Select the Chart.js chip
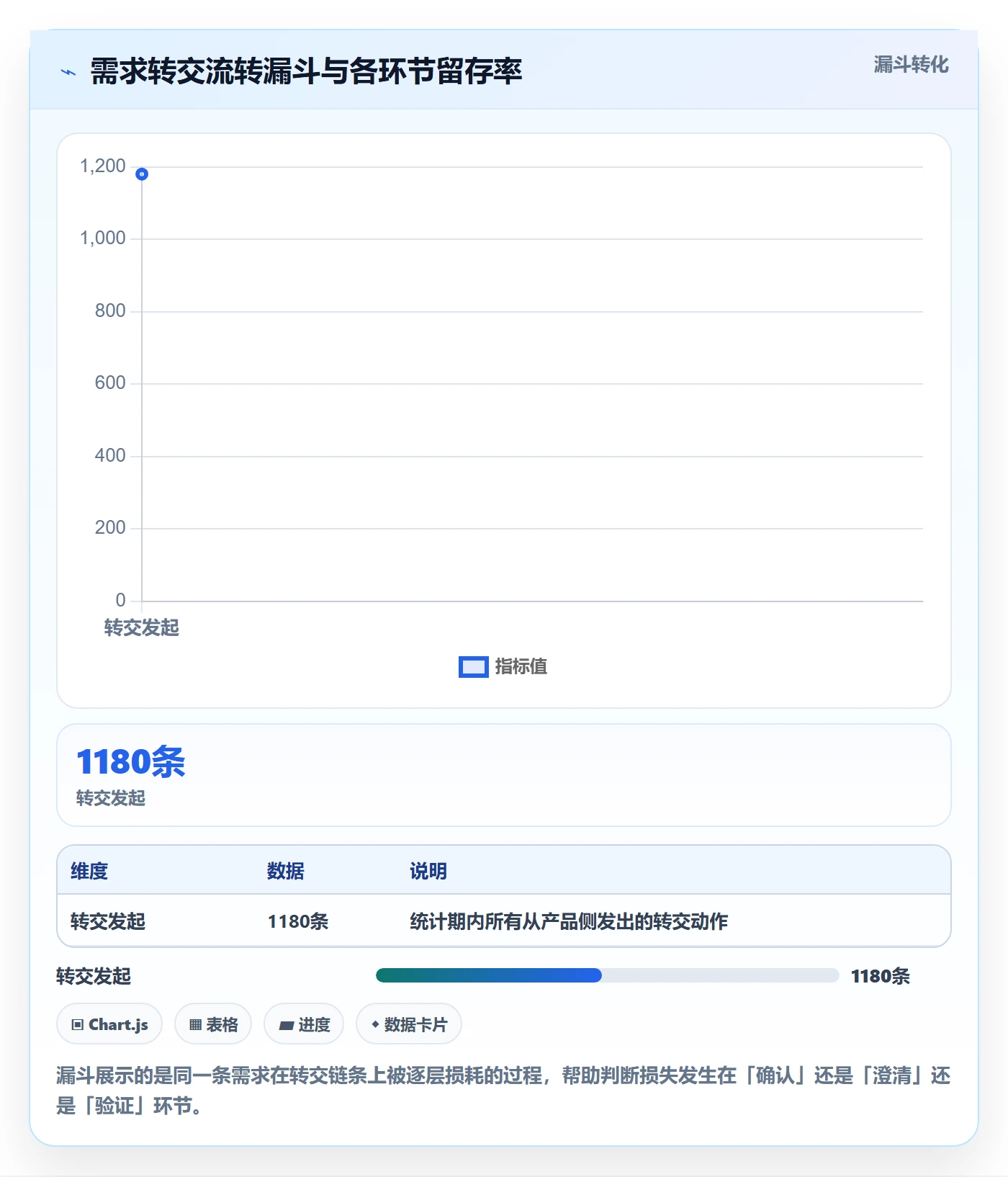Image resolution: width=1008 pixels, height=1177 pixels. point(109,1024)
